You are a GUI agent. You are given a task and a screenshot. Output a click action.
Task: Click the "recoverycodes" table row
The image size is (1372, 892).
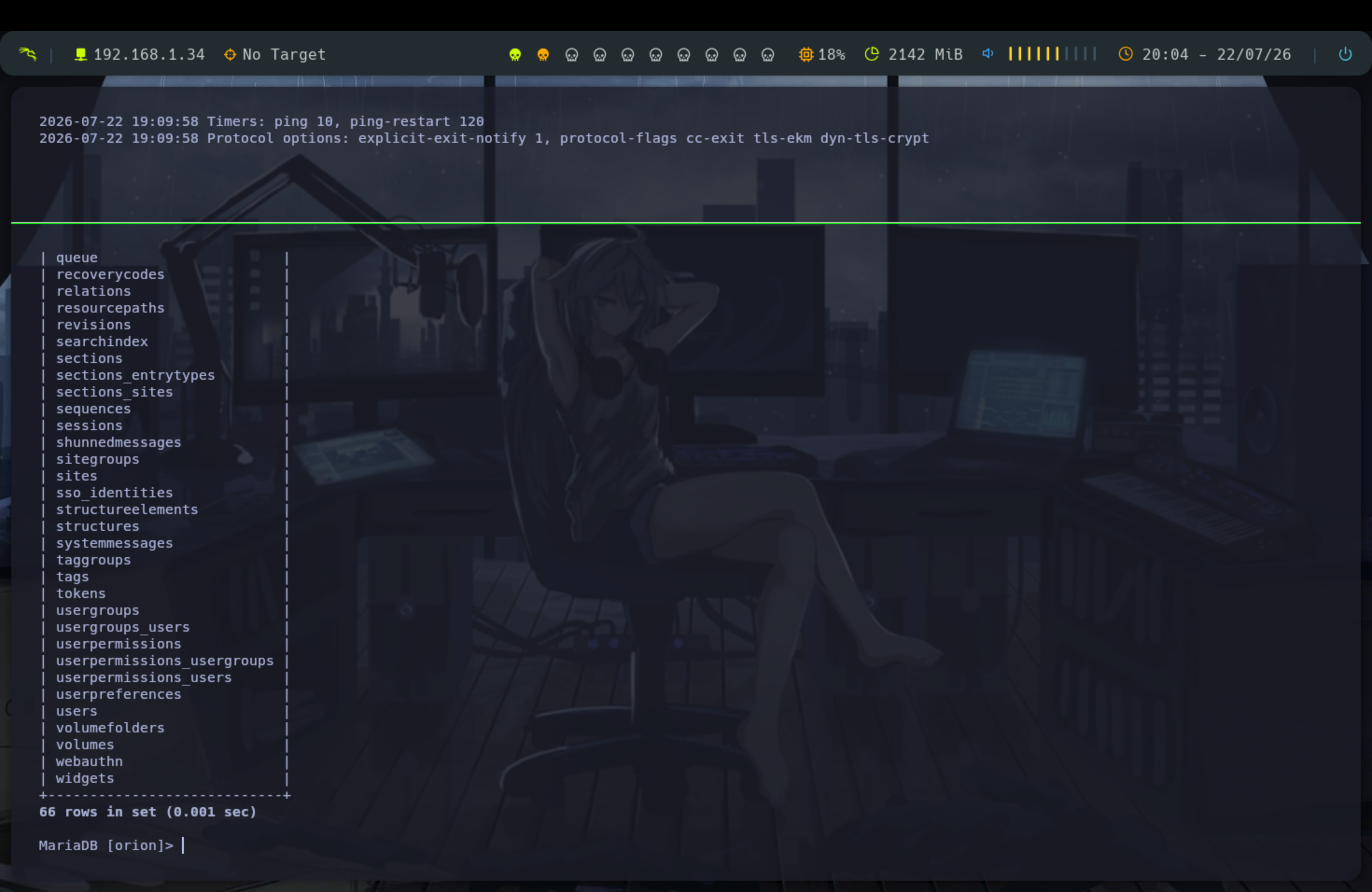[165, 274]
